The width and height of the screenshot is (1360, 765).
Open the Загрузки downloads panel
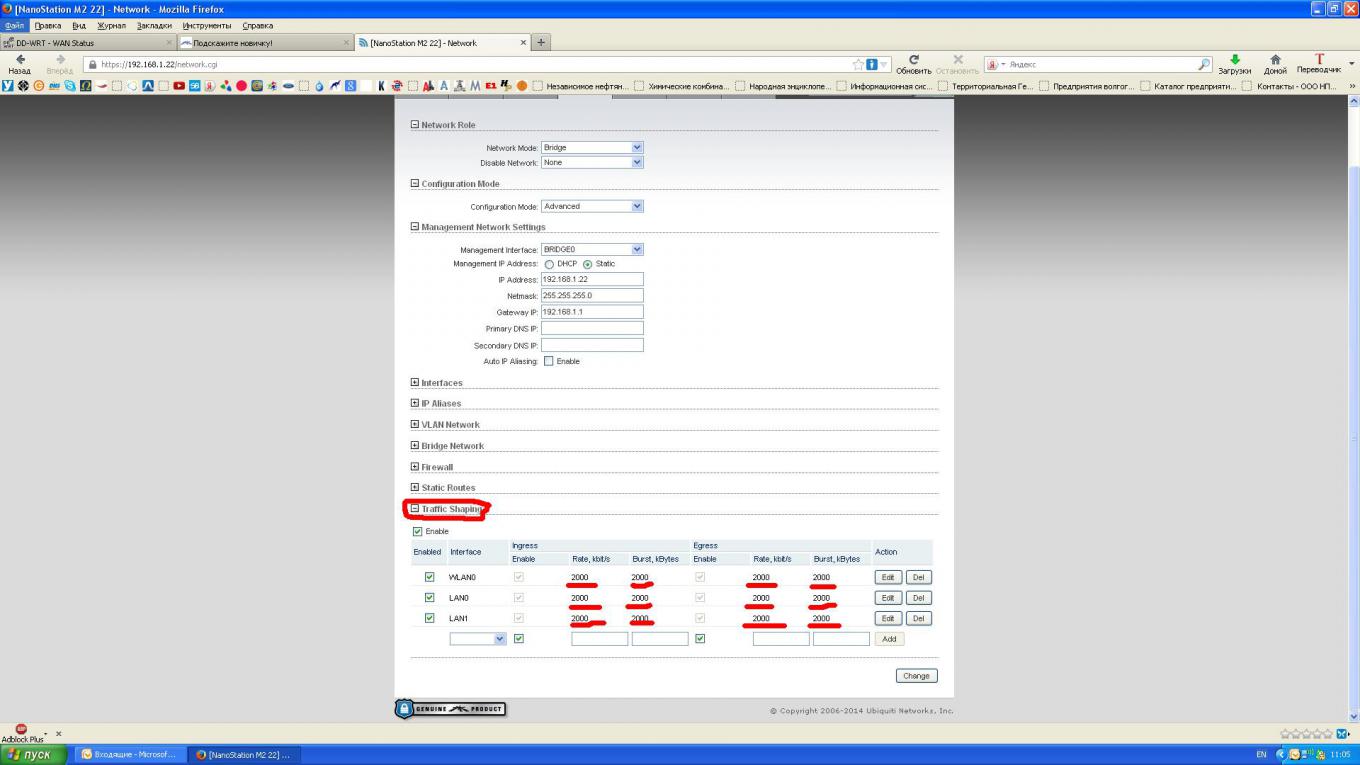[x=1234, y=62]
